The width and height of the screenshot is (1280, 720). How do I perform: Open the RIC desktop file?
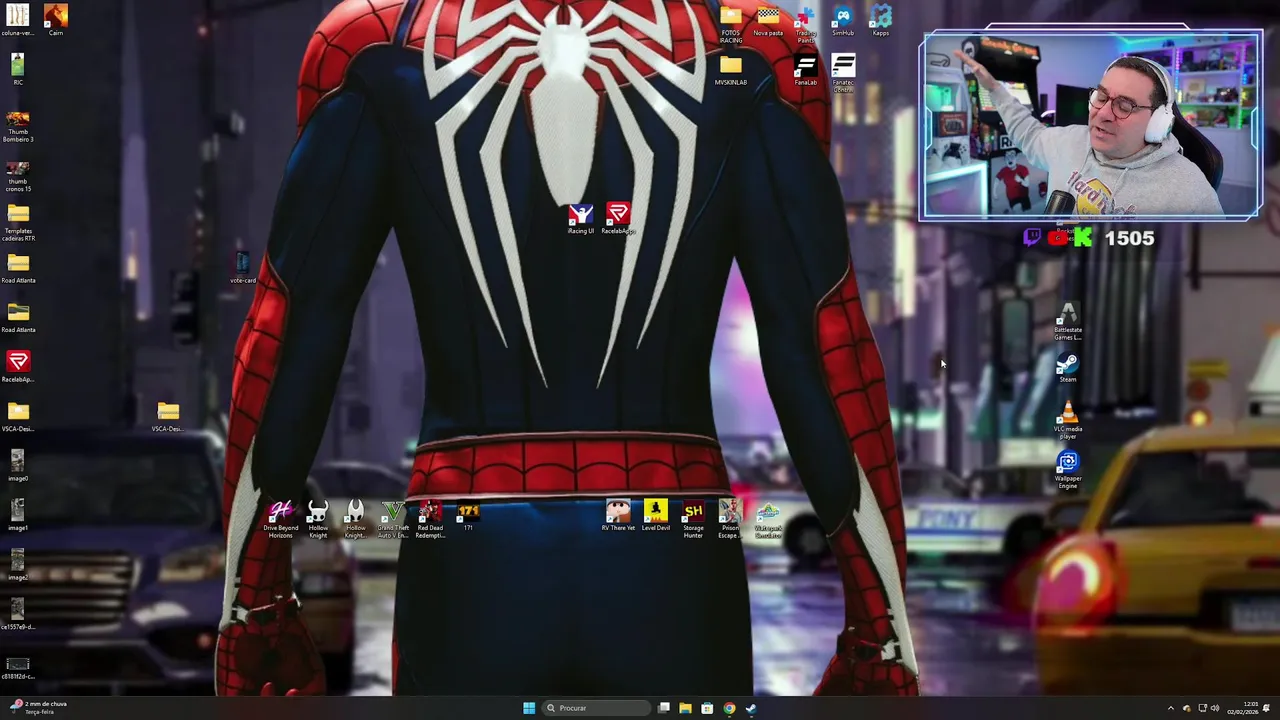click(17, 69)
